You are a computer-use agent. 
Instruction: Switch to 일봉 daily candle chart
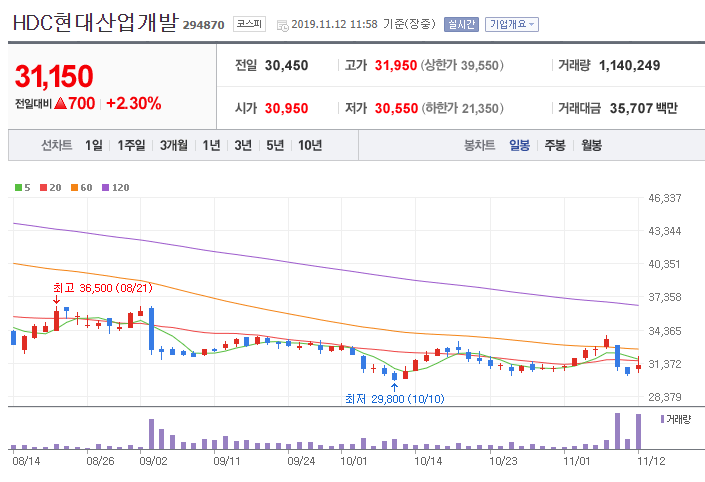coord(519,145)
